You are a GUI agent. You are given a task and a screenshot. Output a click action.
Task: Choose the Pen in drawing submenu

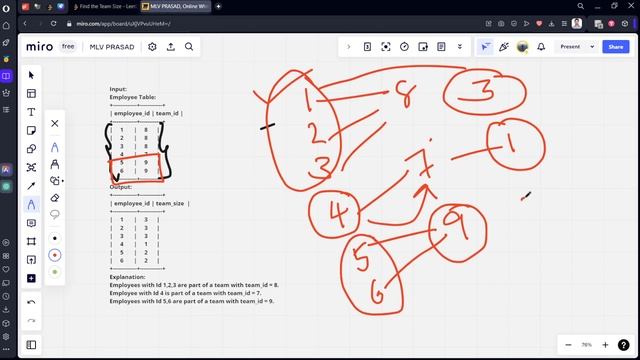[x=55, y=147]
